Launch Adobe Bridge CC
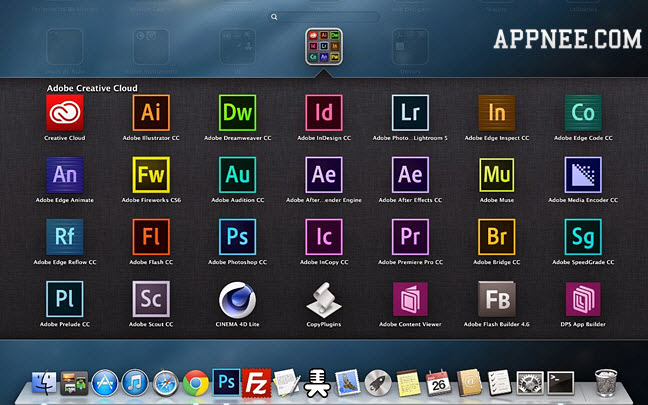Viewport: 648px width, 405px height. click(497, 237)
